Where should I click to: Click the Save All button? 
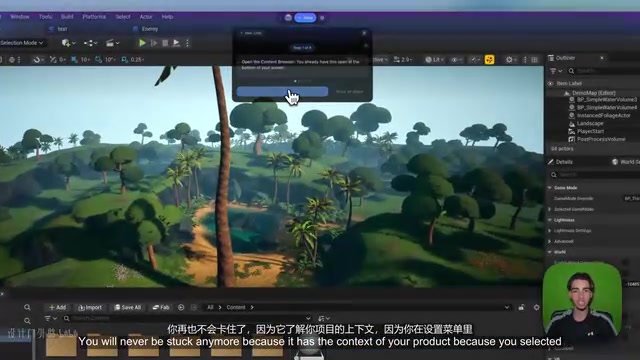(127, 307)
